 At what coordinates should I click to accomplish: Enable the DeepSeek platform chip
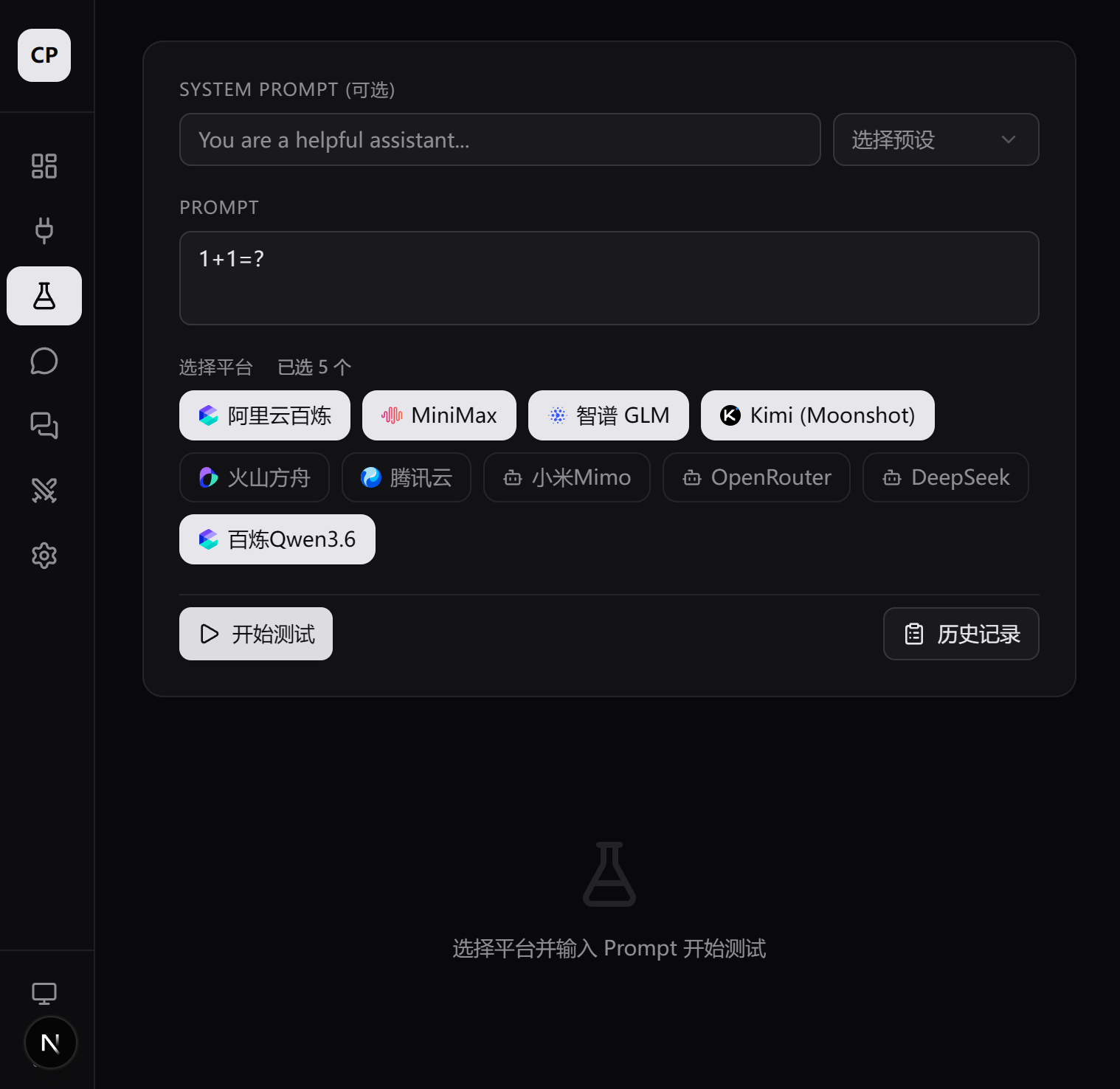[x=946, y=477]
